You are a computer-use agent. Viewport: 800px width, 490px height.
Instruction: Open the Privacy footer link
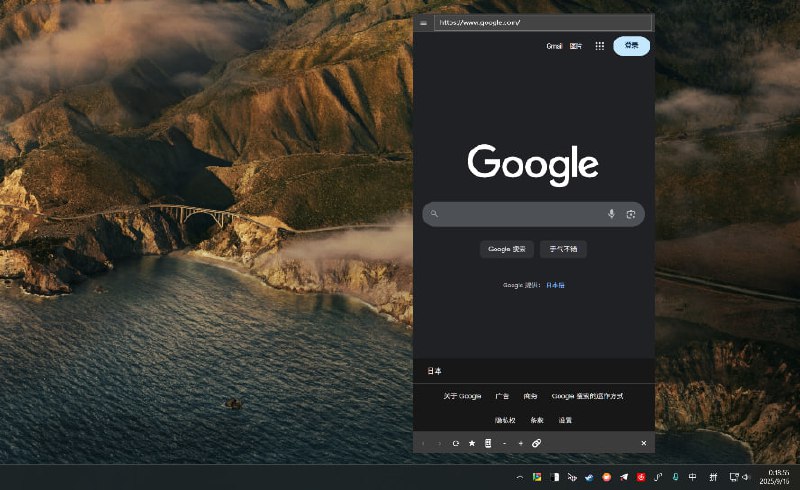tap(505, 421)
